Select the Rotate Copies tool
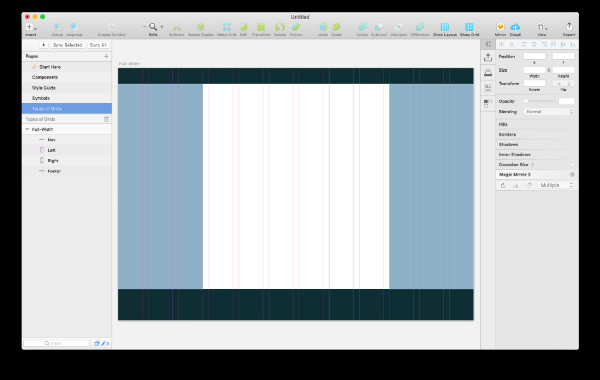The height and width of the screenshot is (380, 600). click(201, 27)
